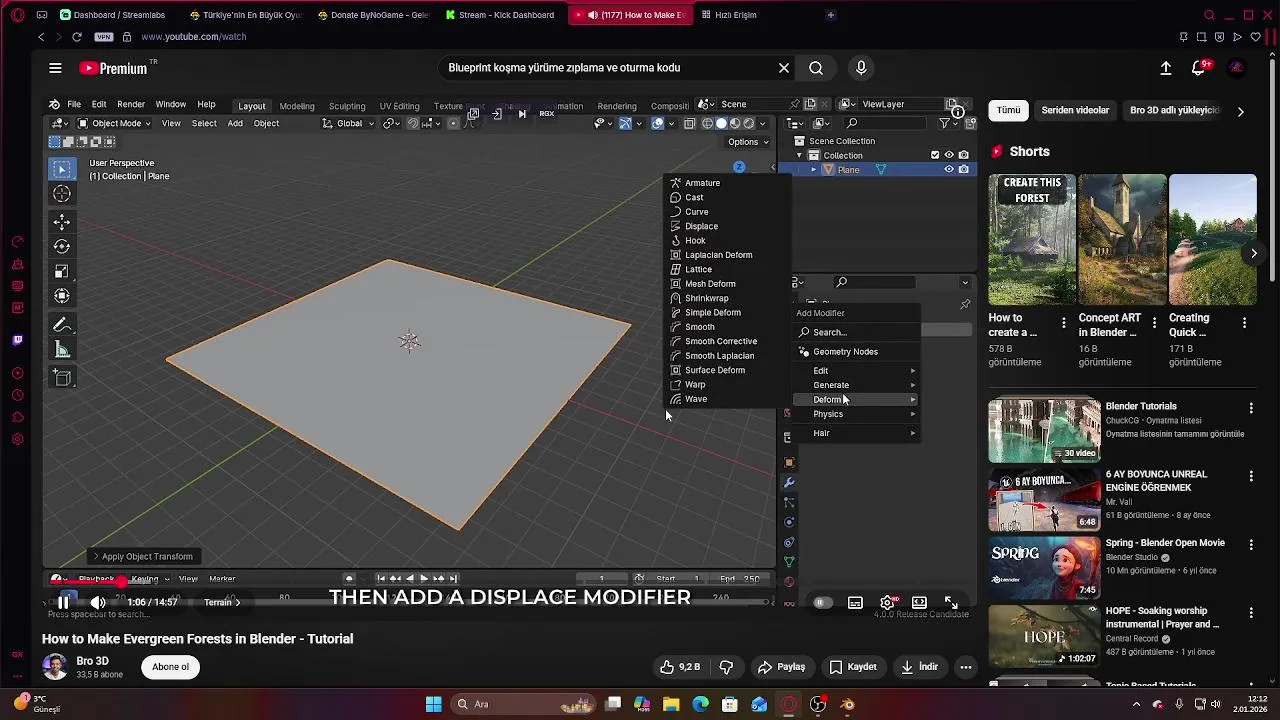The image size is (1280, 720).
Task: Click the Paylaş share button
Action: tap(781, 667)
